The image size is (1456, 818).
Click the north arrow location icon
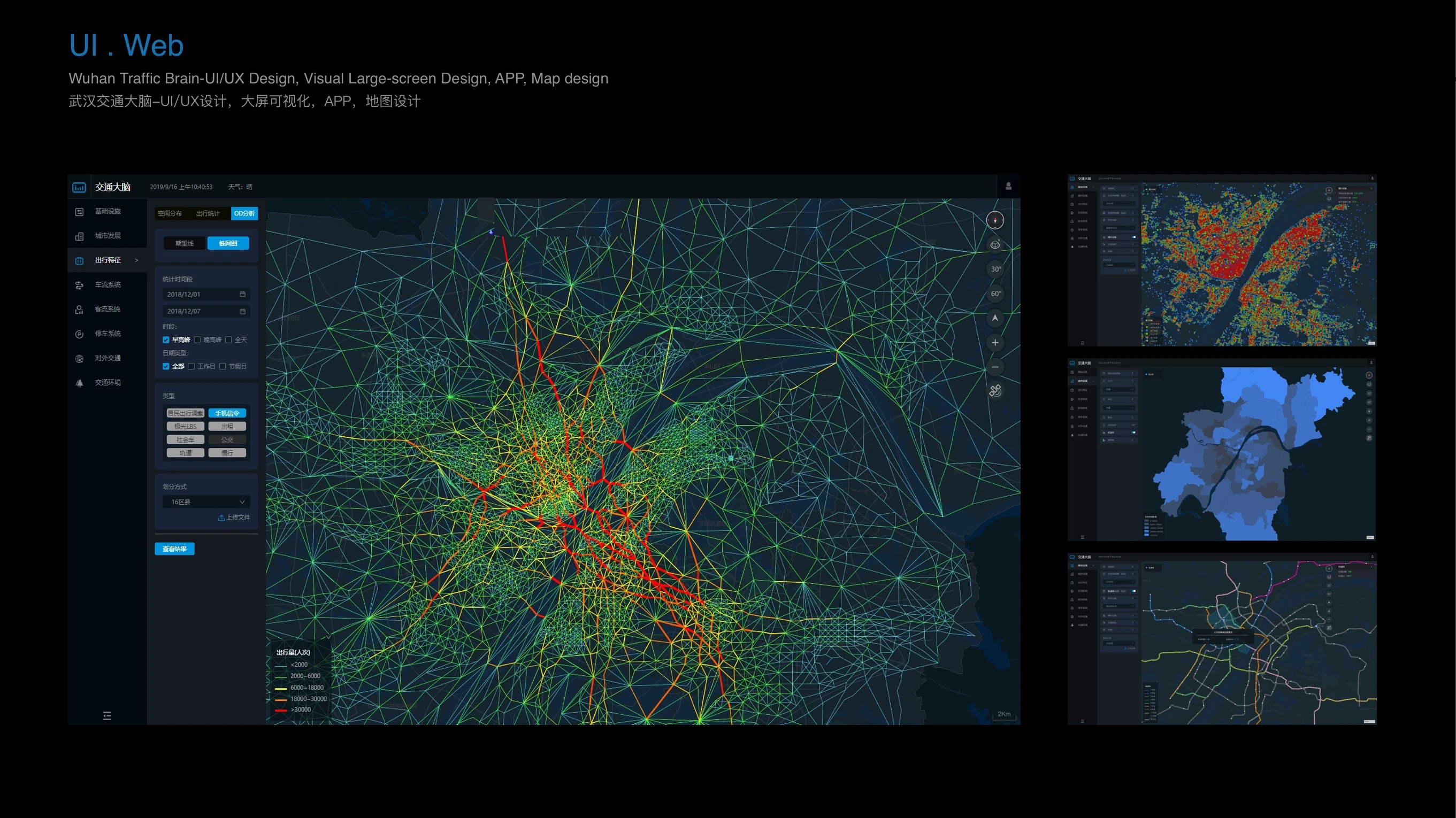995,318
